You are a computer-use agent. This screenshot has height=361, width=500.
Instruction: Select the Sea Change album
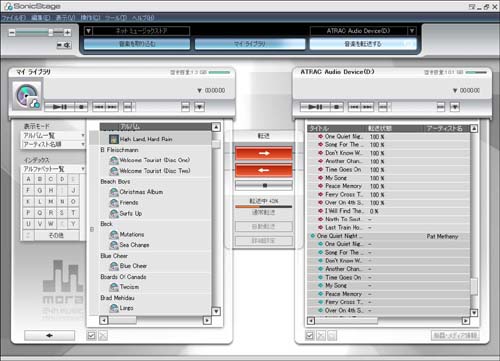coord(134,245)
